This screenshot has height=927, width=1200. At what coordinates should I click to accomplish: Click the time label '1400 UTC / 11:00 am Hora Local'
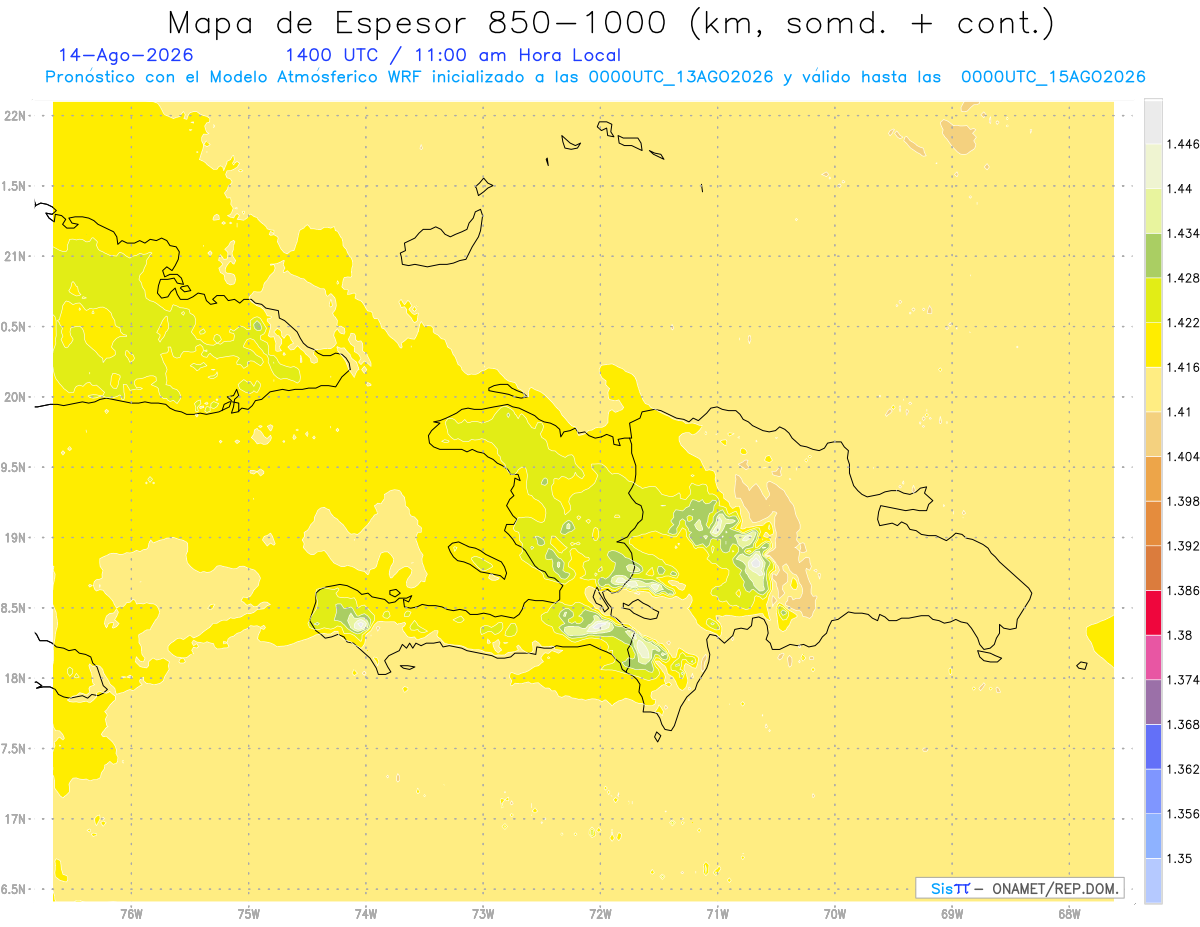(x=453, y=55)
